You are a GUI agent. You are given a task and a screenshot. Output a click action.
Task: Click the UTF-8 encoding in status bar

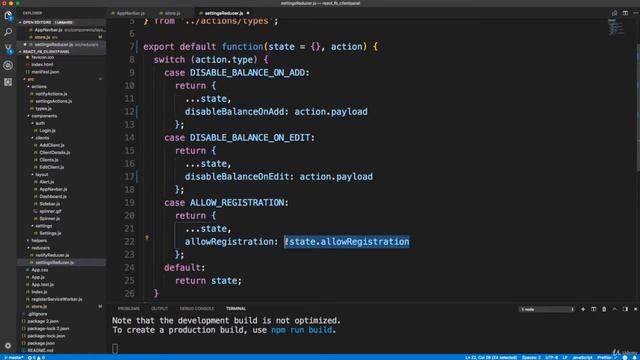(x=551, y=358)
